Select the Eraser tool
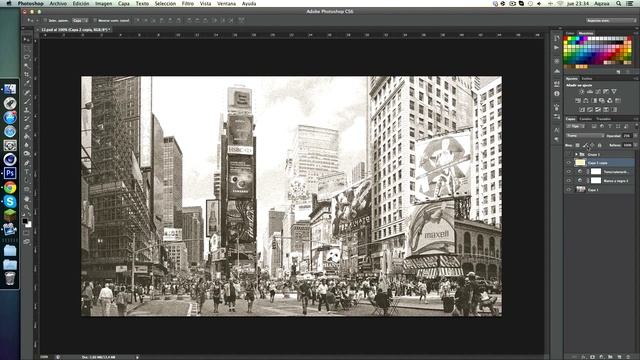640x360 pixels. pos(27,127)
